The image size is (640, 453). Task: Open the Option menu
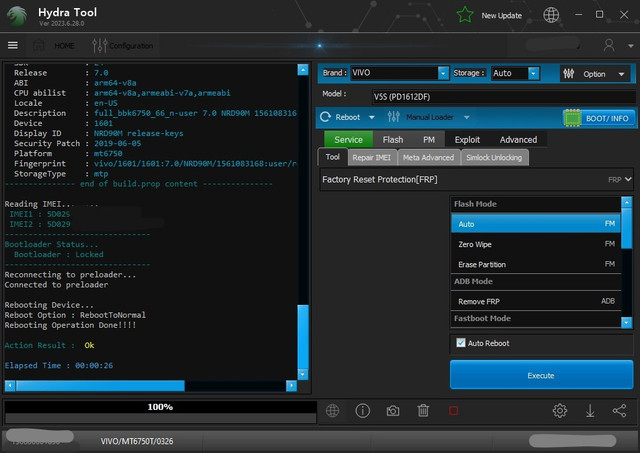pos(595,74)
